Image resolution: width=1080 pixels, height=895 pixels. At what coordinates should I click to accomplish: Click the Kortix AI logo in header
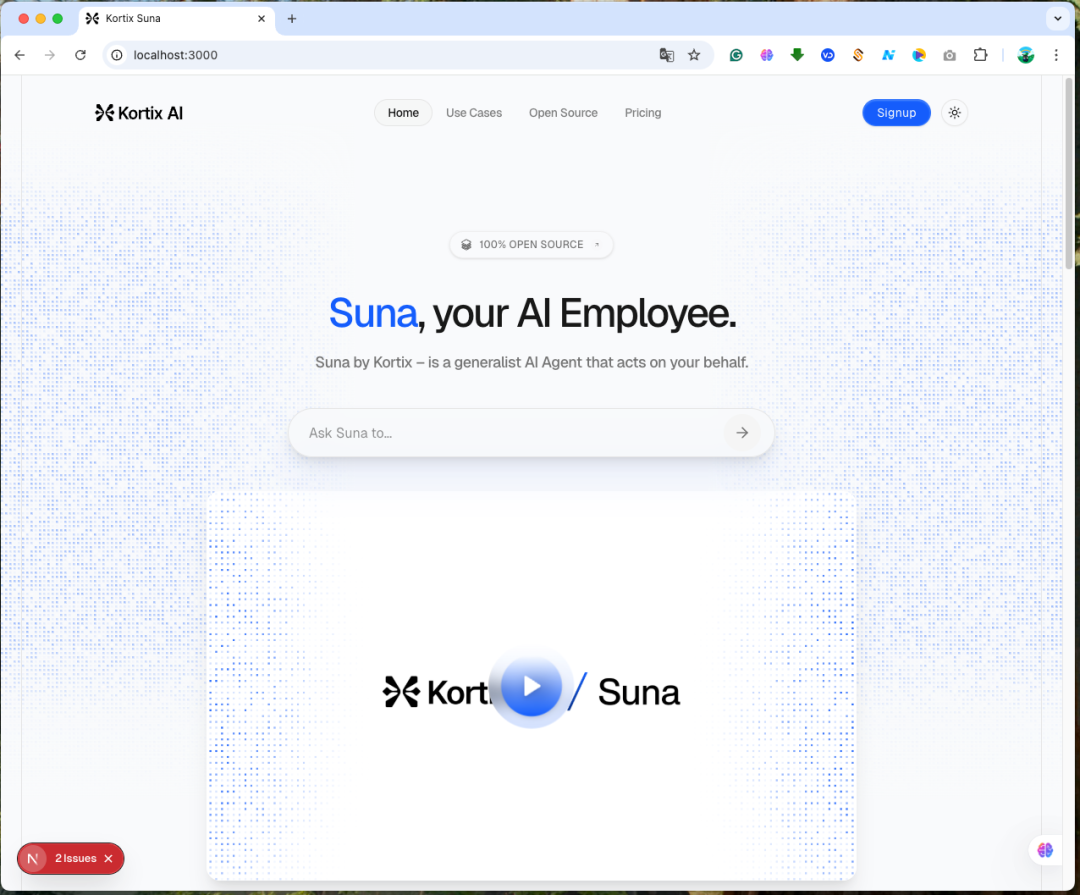139,113
